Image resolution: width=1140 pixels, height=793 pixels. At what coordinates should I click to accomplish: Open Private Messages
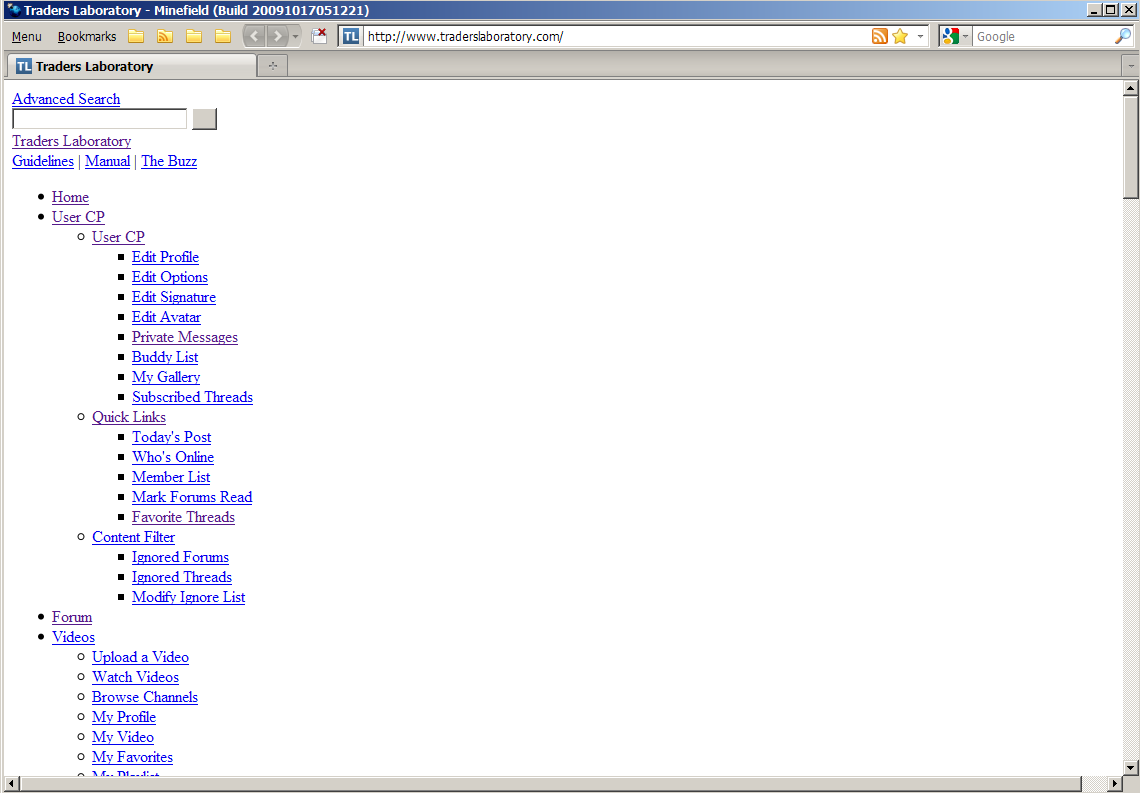pyautogui.click(x=185, y=337)
